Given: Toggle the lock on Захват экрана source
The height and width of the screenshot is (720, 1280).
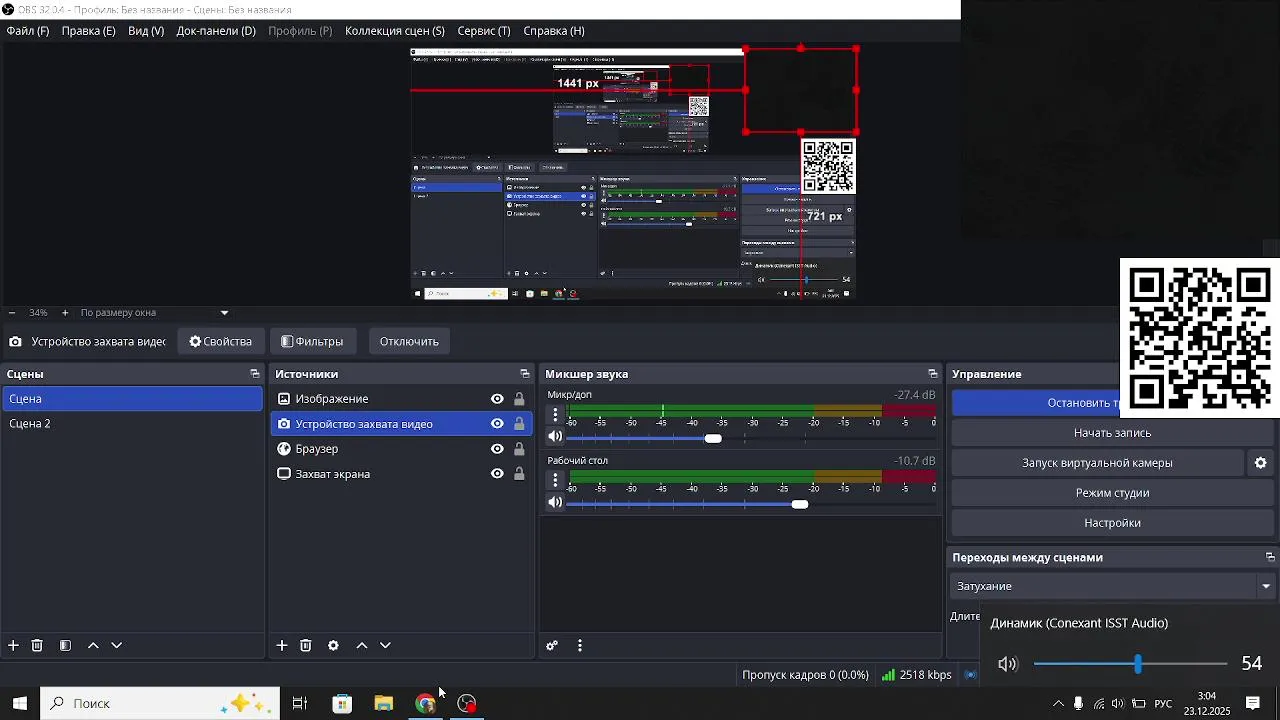Looking at the screenshot, I should pos(519,474).
